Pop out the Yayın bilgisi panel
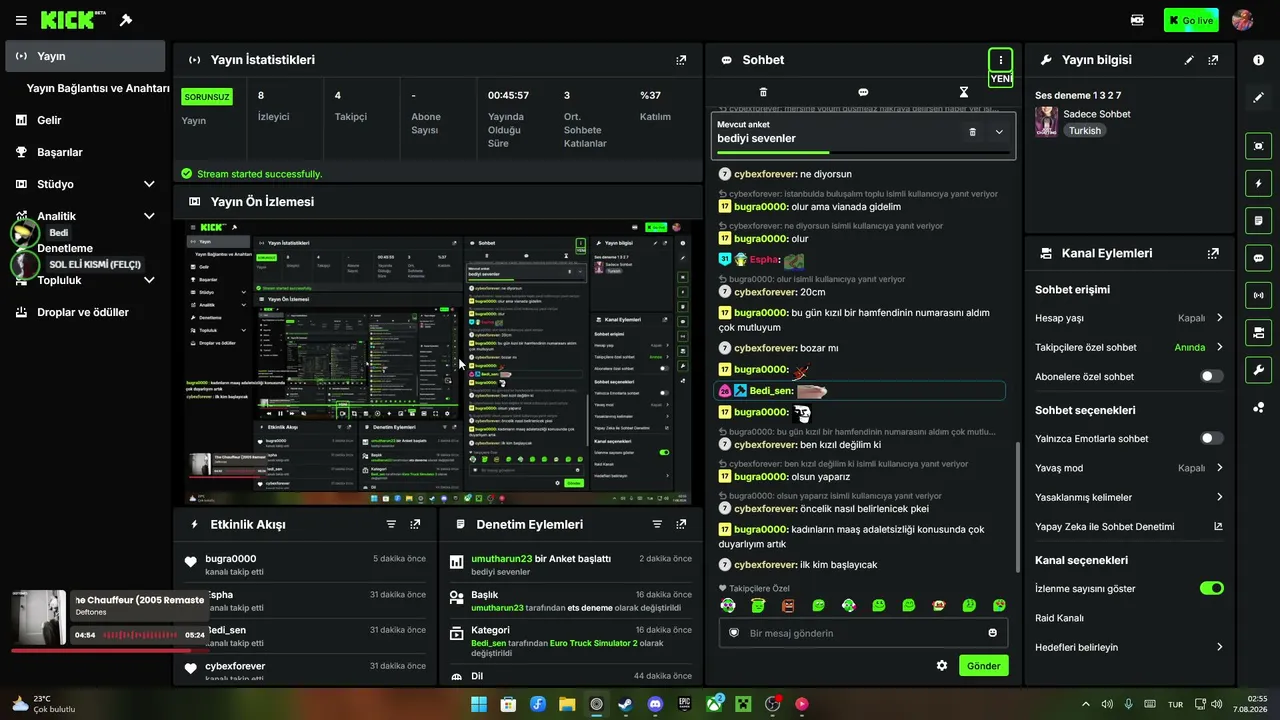 (x=1213, y=60)
